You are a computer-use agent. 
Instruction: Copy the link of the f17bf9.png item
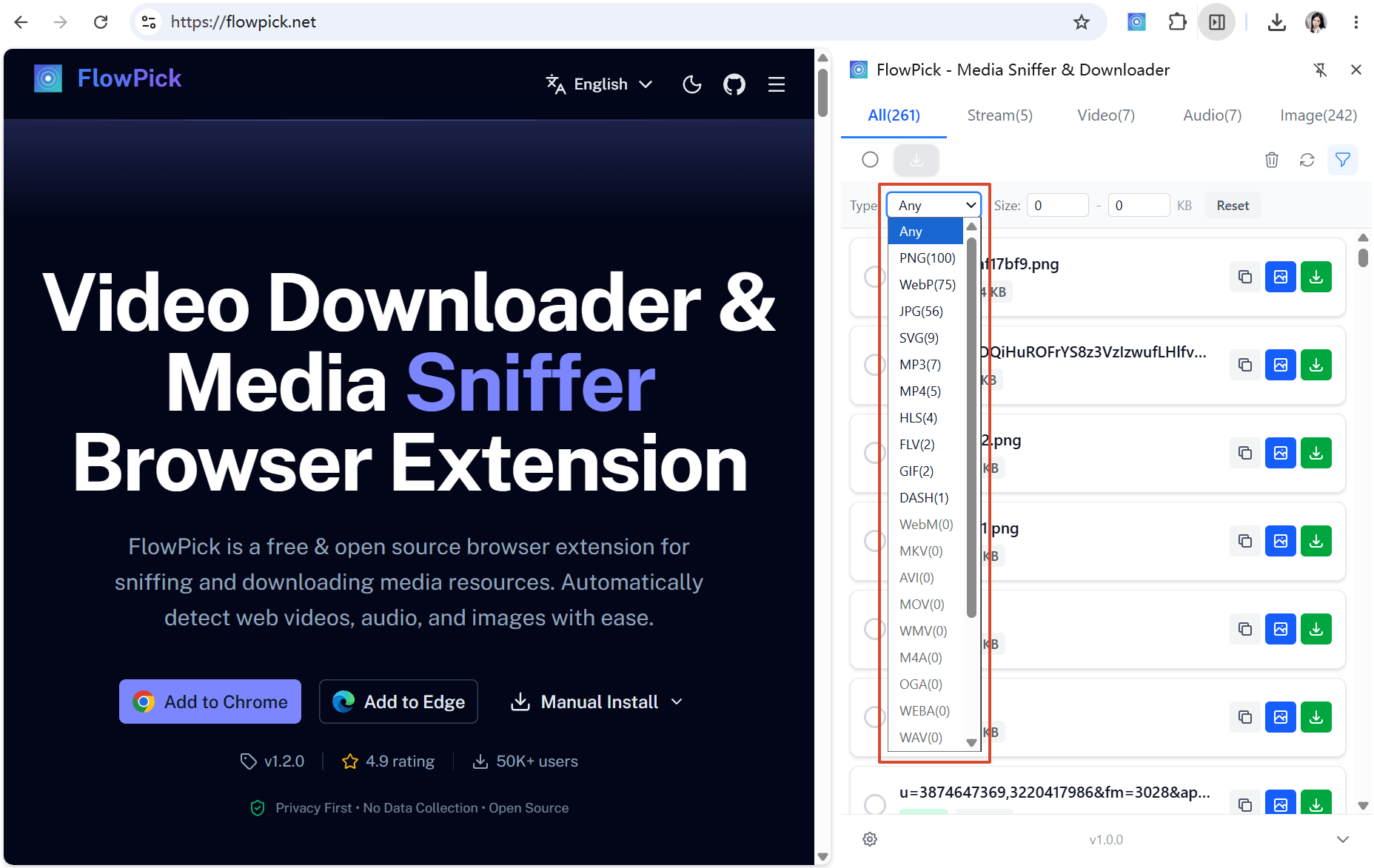[x=1245, y=277]
